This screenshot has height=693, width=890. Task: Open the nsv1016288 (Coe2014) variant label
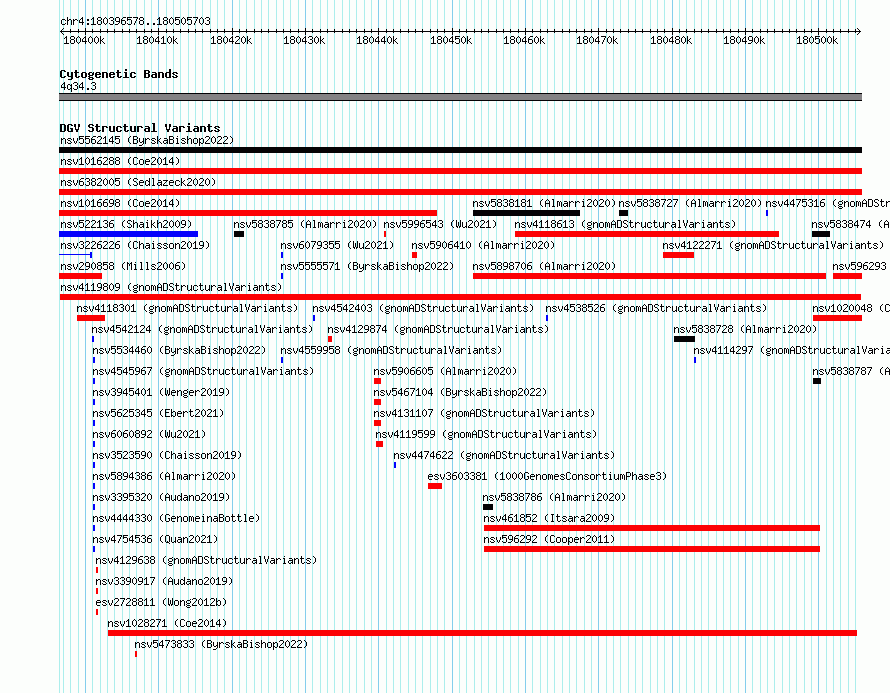(x=120, y=161)
